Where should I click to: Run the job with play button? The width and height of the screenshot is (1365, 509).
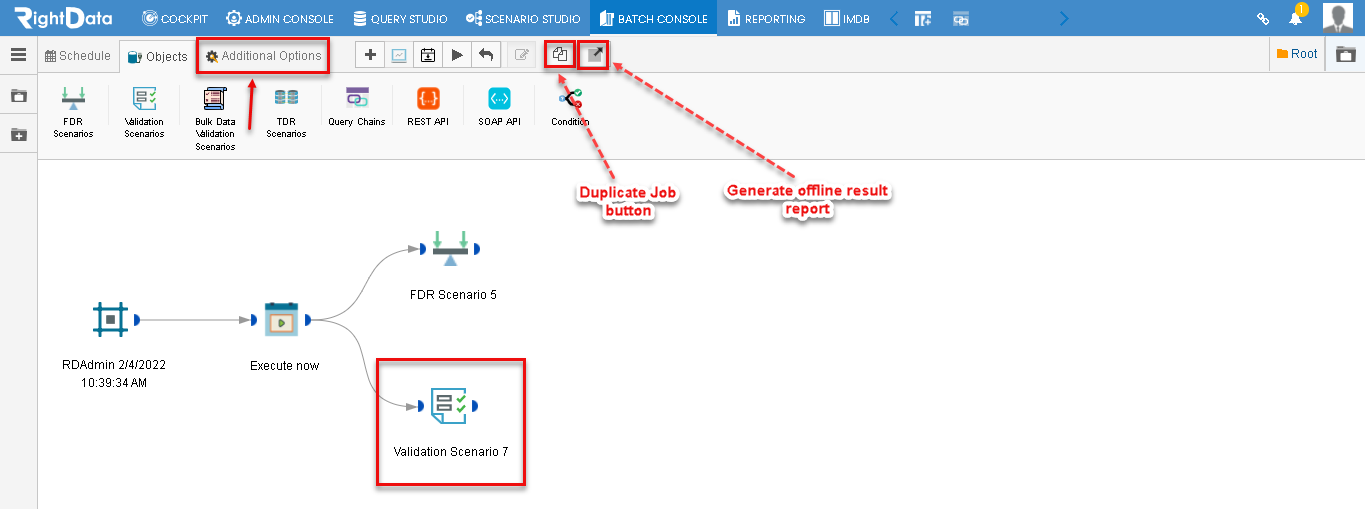pyautogui.click(x=457, y=55)
